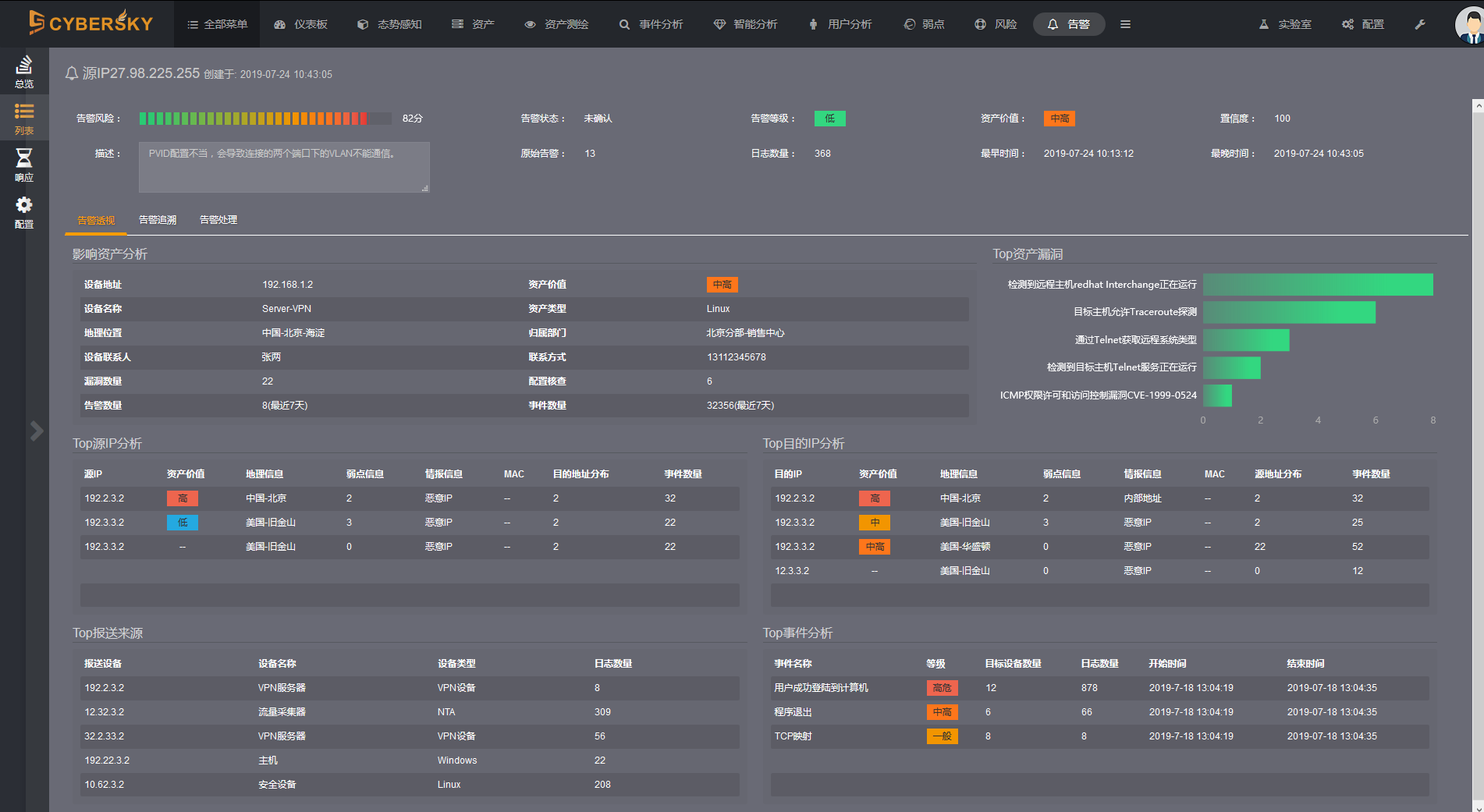Open the user avatar in top right
Screen dimensions: 1484x812
click(x=1470, y=24)
